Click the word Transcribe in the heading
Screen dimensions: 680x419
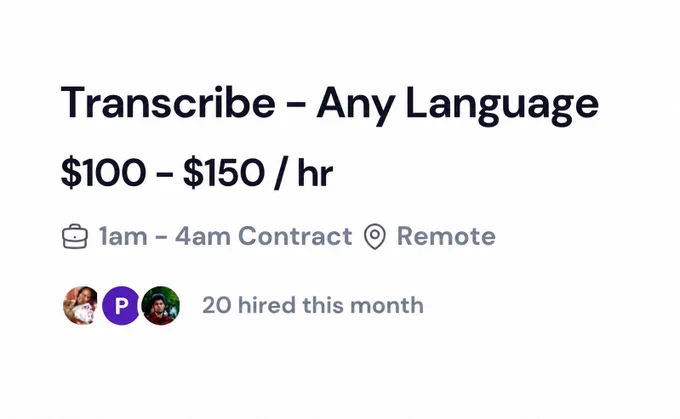(x=168, y=102)
